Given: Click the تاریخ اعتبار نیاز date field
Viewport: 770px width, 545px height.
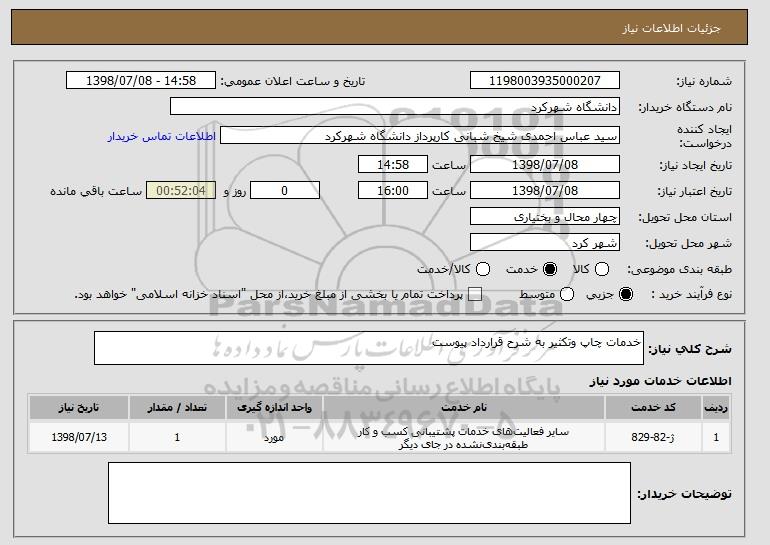Looking at the screenshot, I should (x=545, y=191).
